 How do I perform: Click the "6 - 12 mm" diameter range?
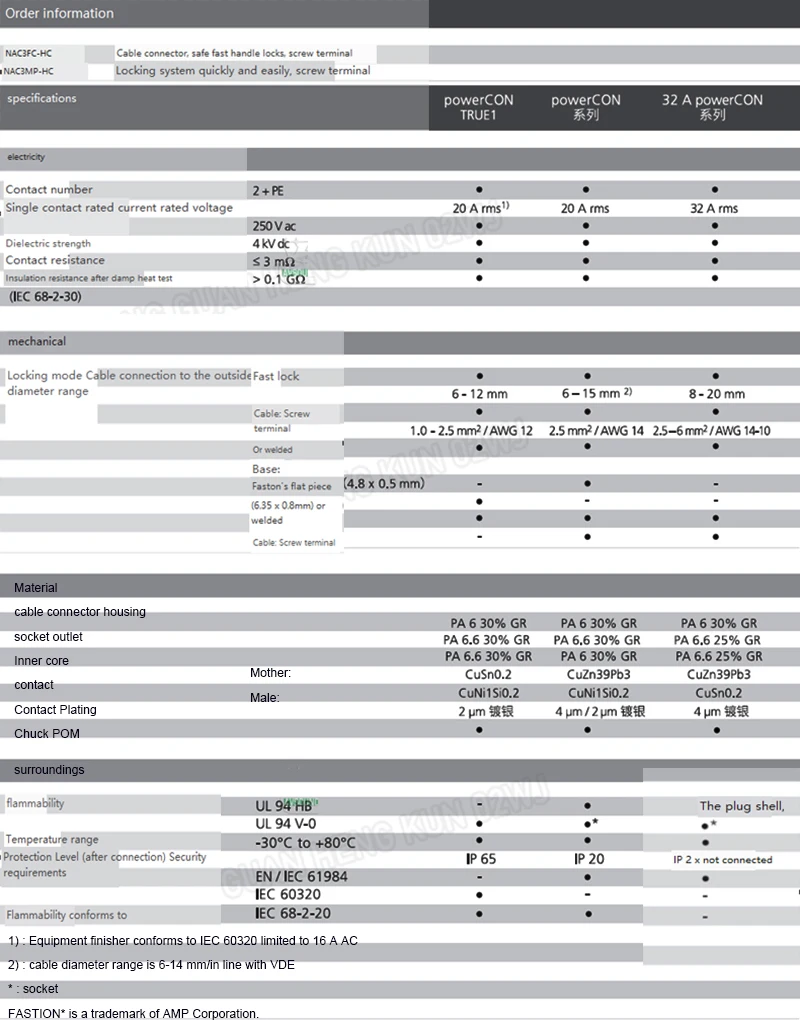tap(479, 394)
